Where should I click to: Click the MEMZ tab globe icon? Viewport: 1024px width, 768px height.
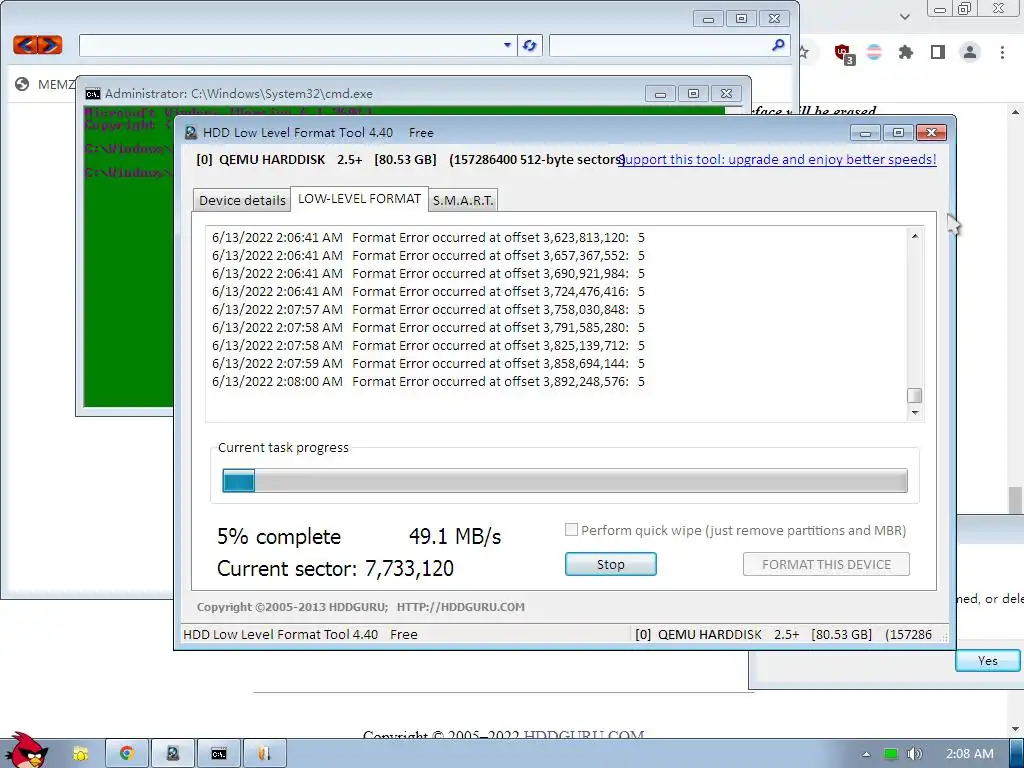pos(22,84)
